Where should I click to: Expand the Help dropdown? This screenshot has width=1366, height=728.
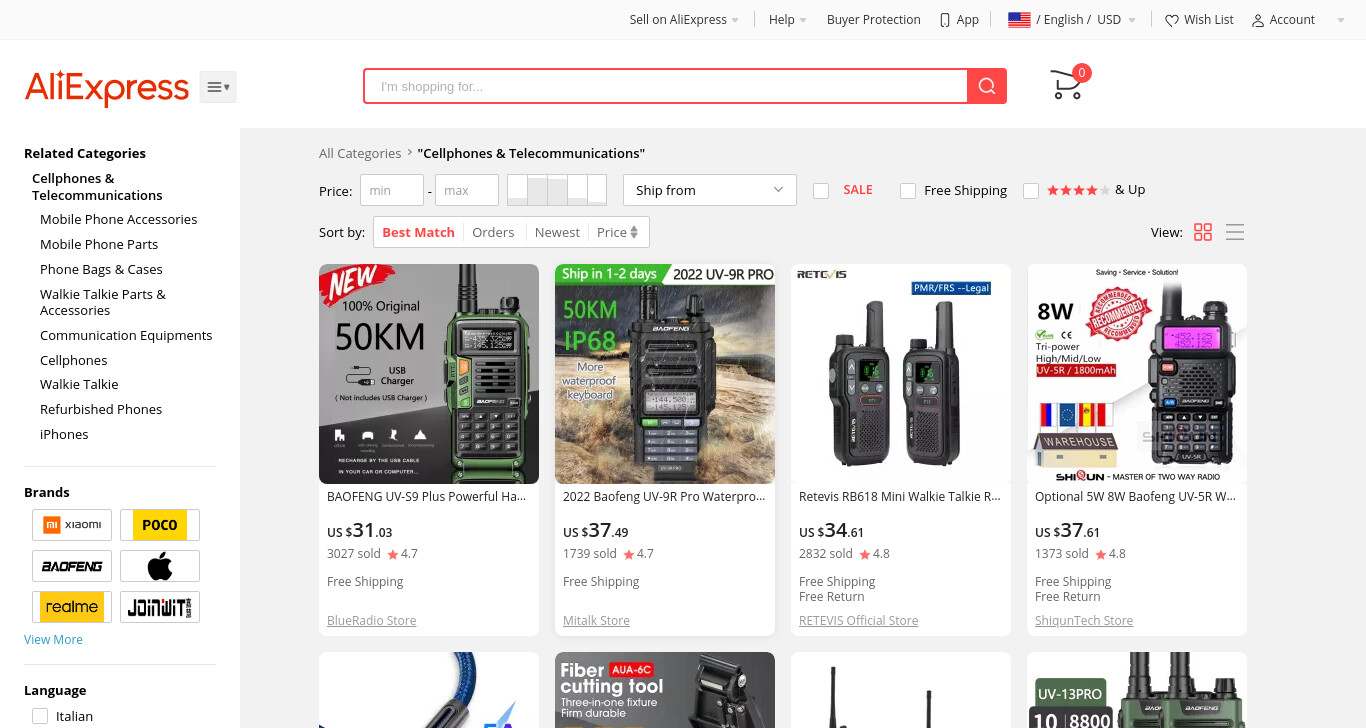point(787,20)
